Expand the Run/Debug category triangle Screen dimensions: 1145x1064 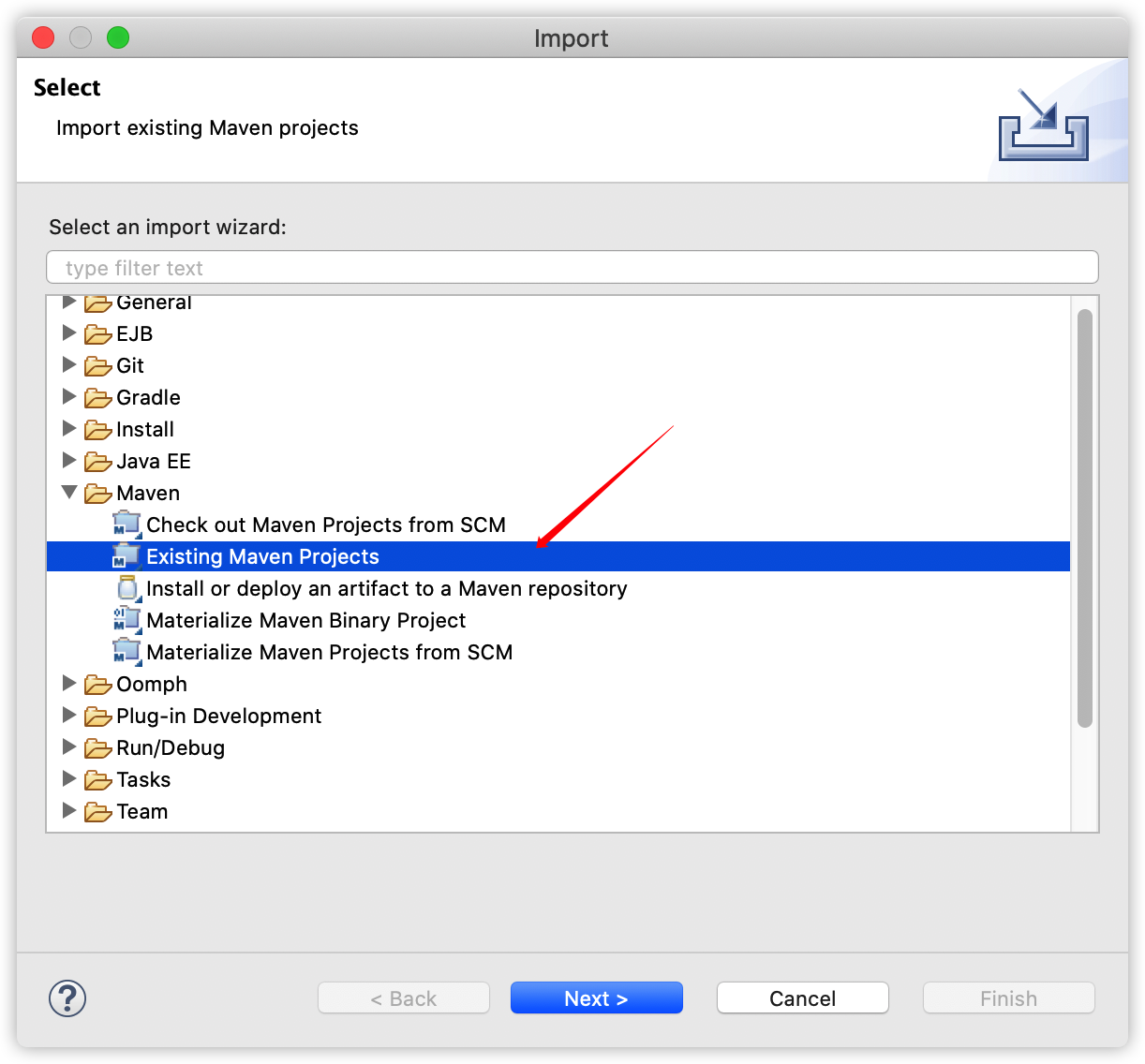click(68, 746)
